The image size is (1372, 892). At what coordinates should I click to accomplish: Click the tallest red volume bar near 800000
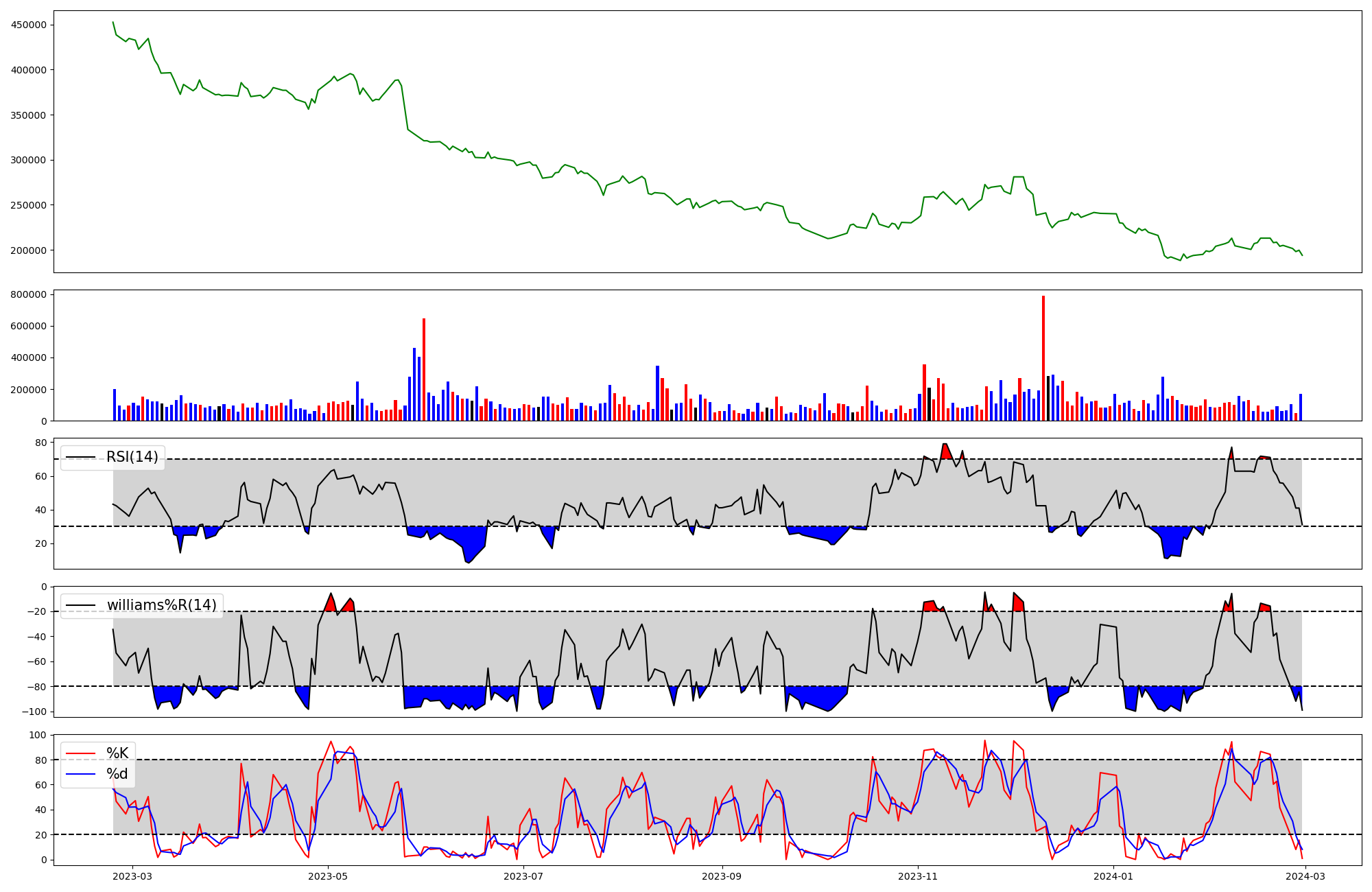(1043, 357)
